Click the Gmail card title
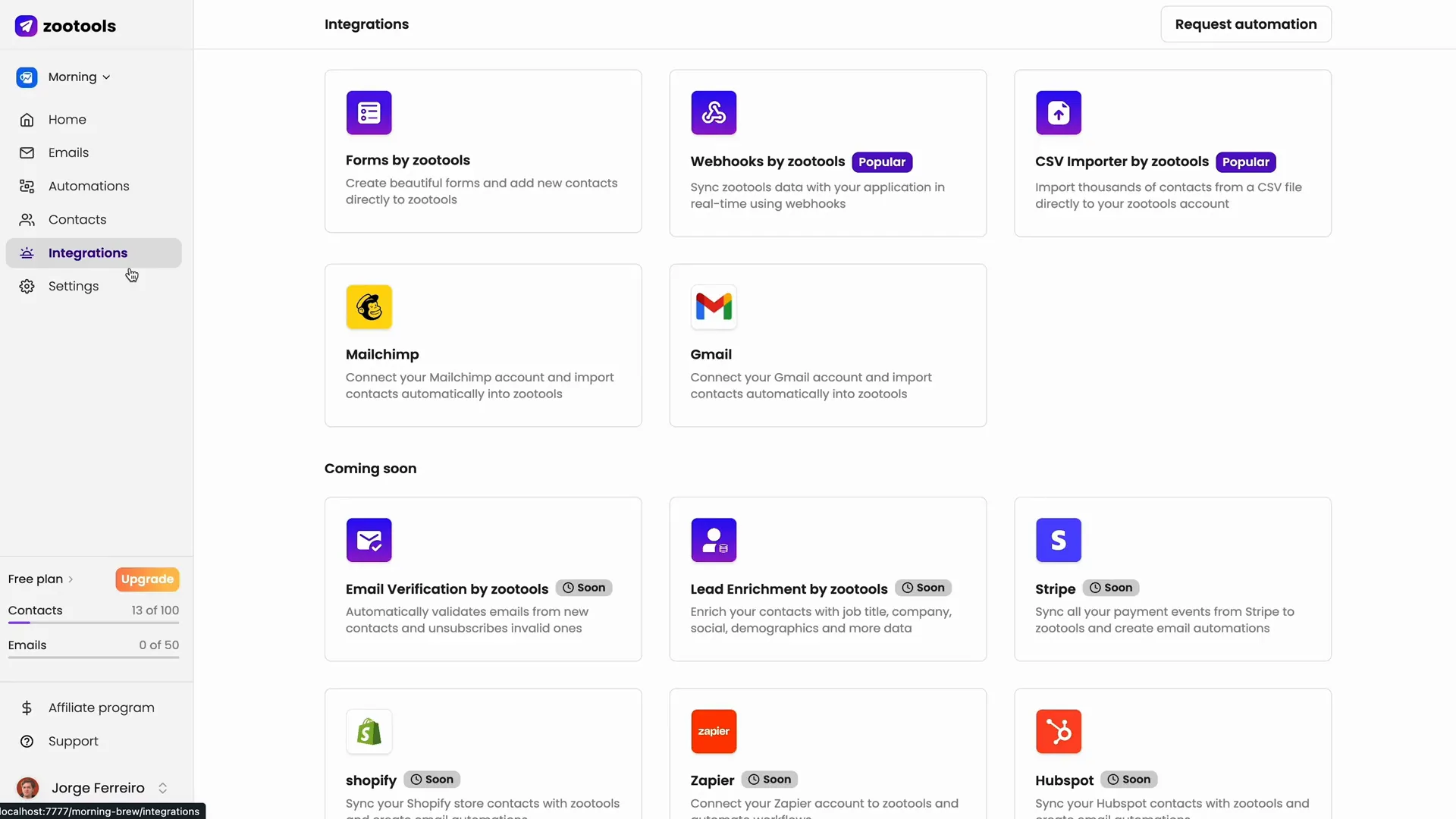The width and height of the screenshot is (1456, 819). 711,355
